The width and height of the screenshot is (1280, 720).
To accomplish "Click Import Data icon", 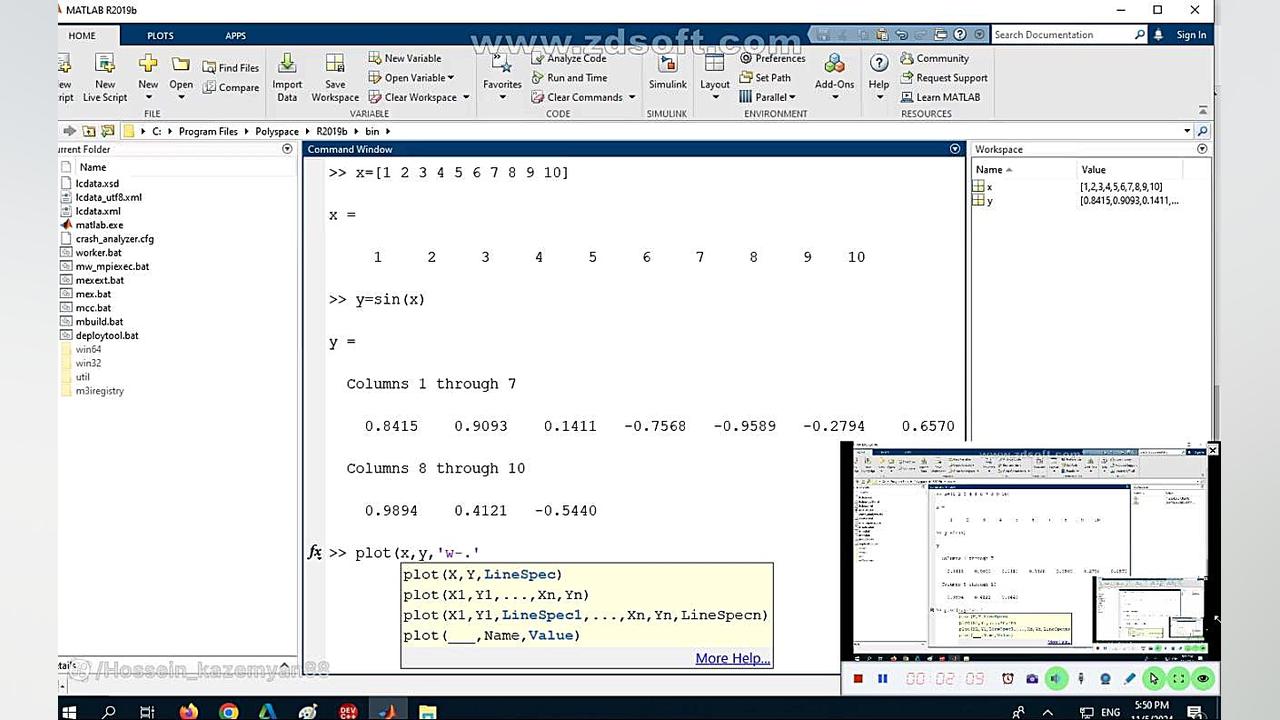I will tap(287, 77).
